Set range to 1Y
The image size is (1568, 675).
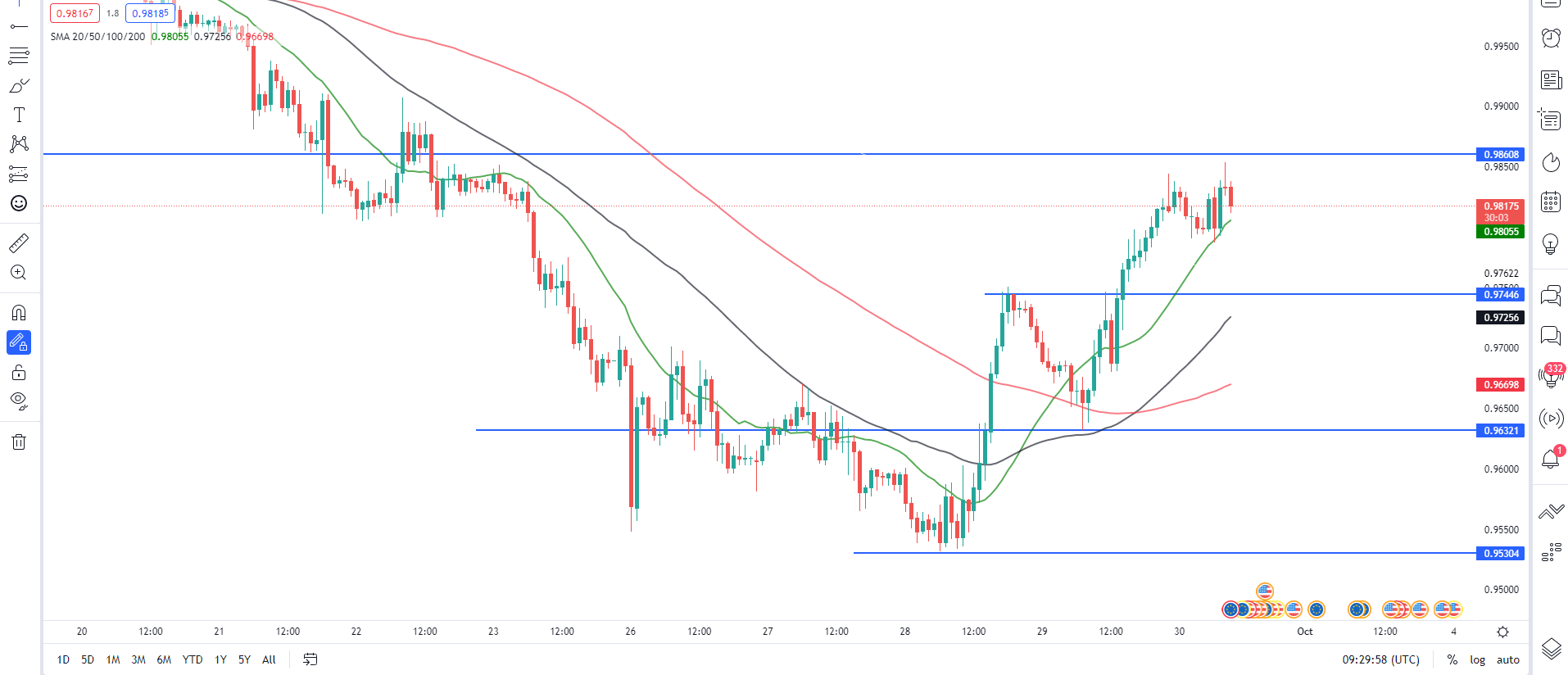[220, 659]
